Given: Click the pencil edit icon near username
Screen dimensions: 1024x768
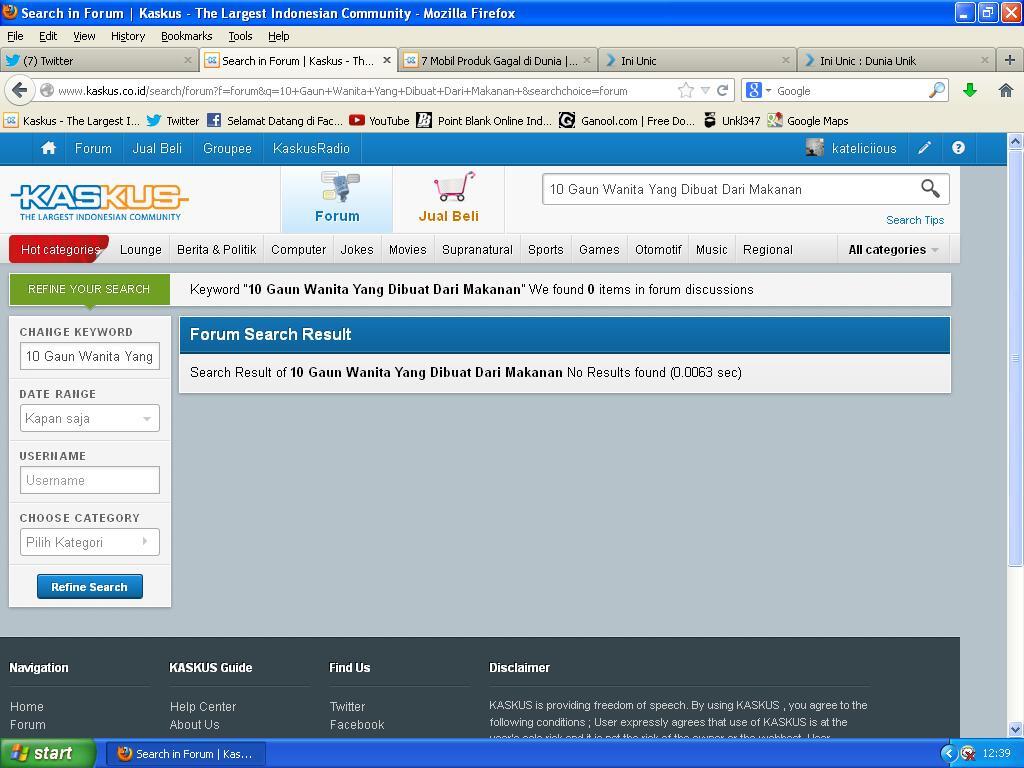Looking at the screenshot, I should click(924, 148).
